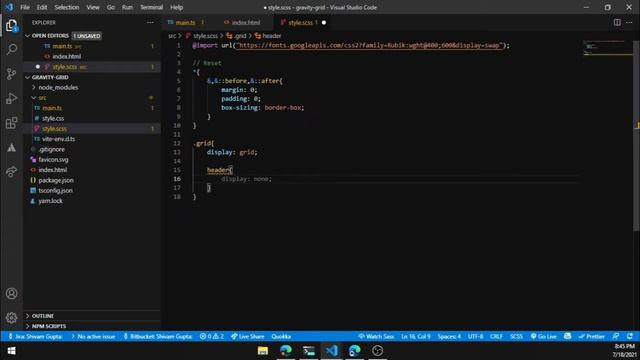Open the Go menu
The height and width of the screenshot is (360, 640).
pyautogui.click(x=111, y=7)
